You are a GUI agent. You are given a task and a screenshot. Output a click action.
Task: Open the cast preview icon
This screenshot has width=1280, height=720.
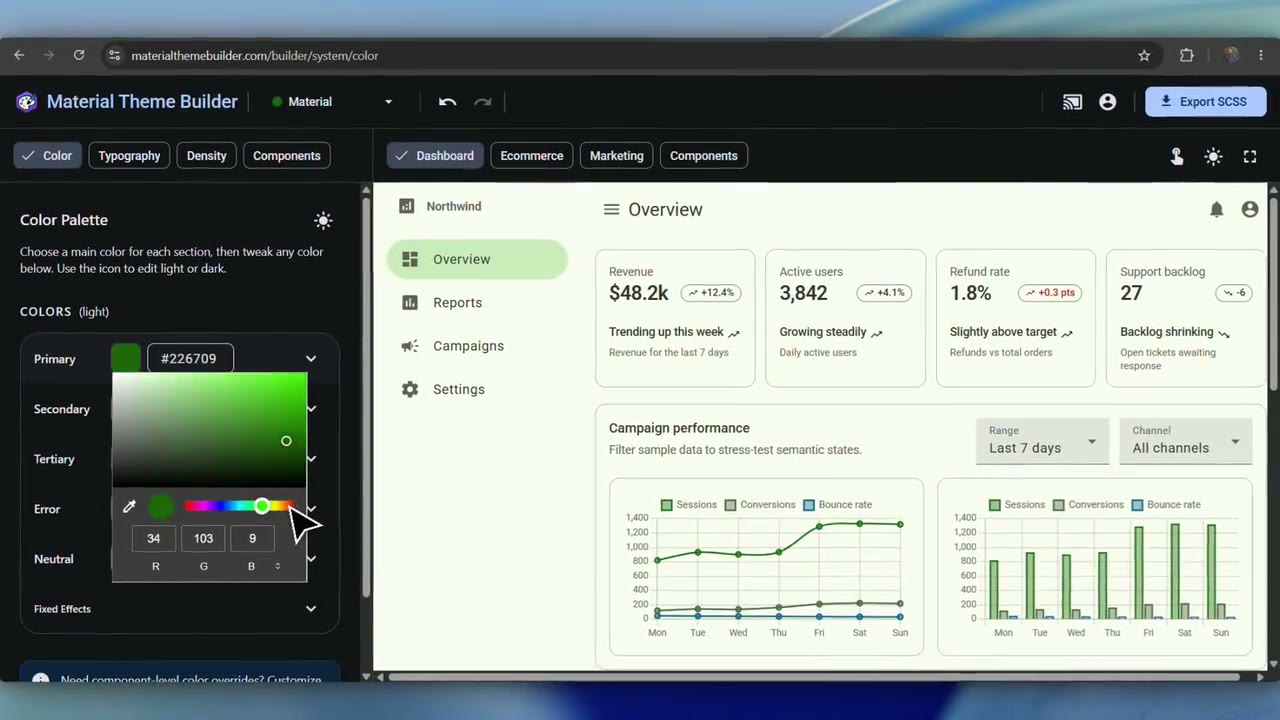click(1072, 102)
